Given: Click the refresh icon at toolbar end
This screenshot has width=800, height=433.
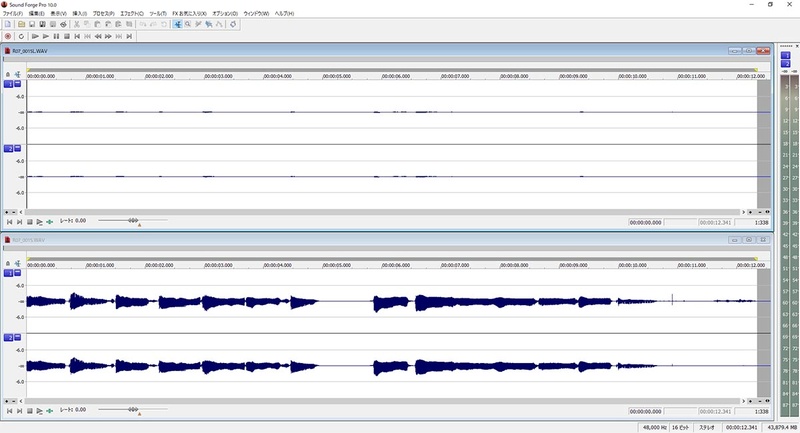Looking at the screenshot, I should (233, 24).
